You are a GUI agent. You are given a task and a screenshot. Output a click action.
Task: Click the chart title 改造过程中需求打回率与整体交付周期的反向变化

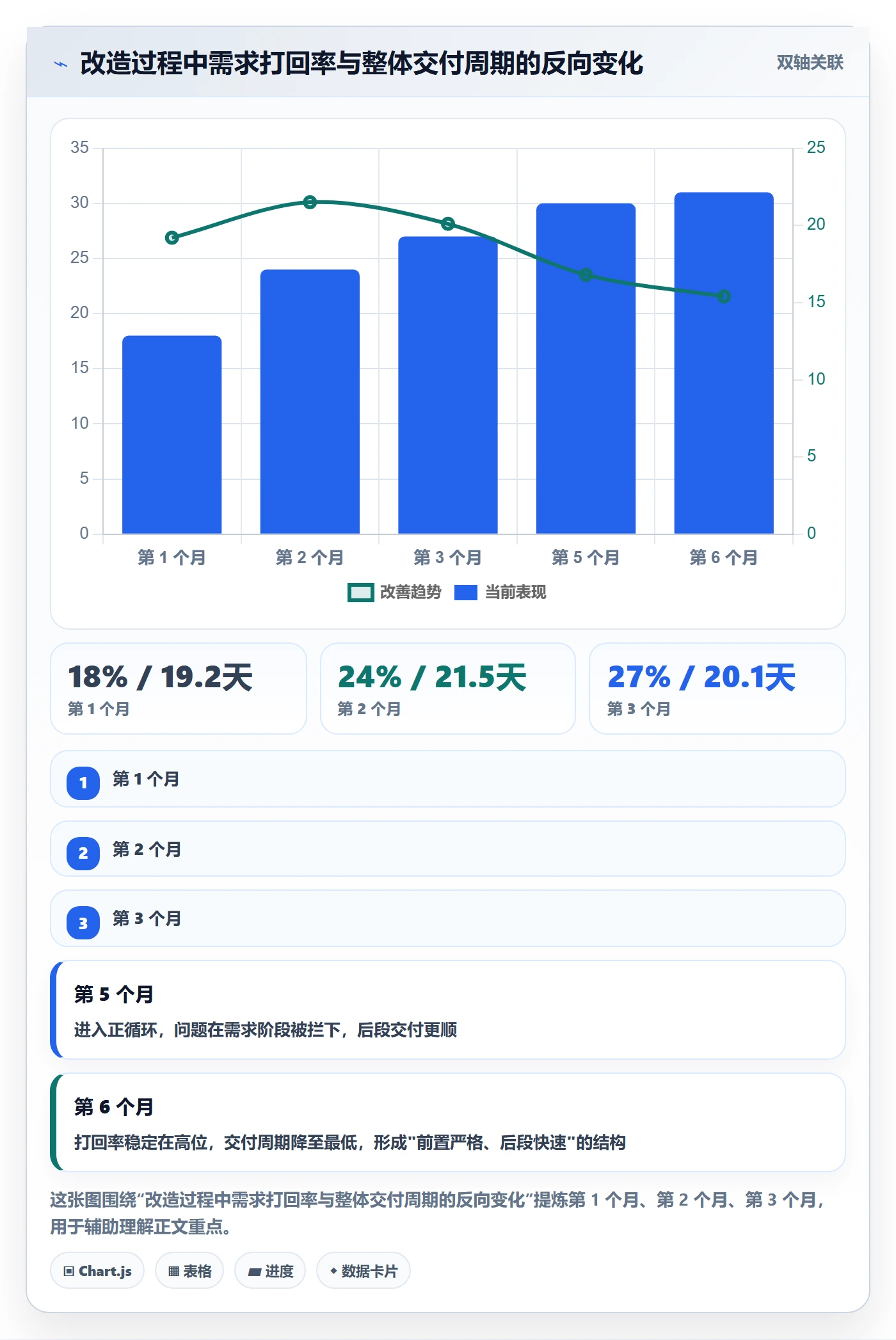[x=362, y=63]
